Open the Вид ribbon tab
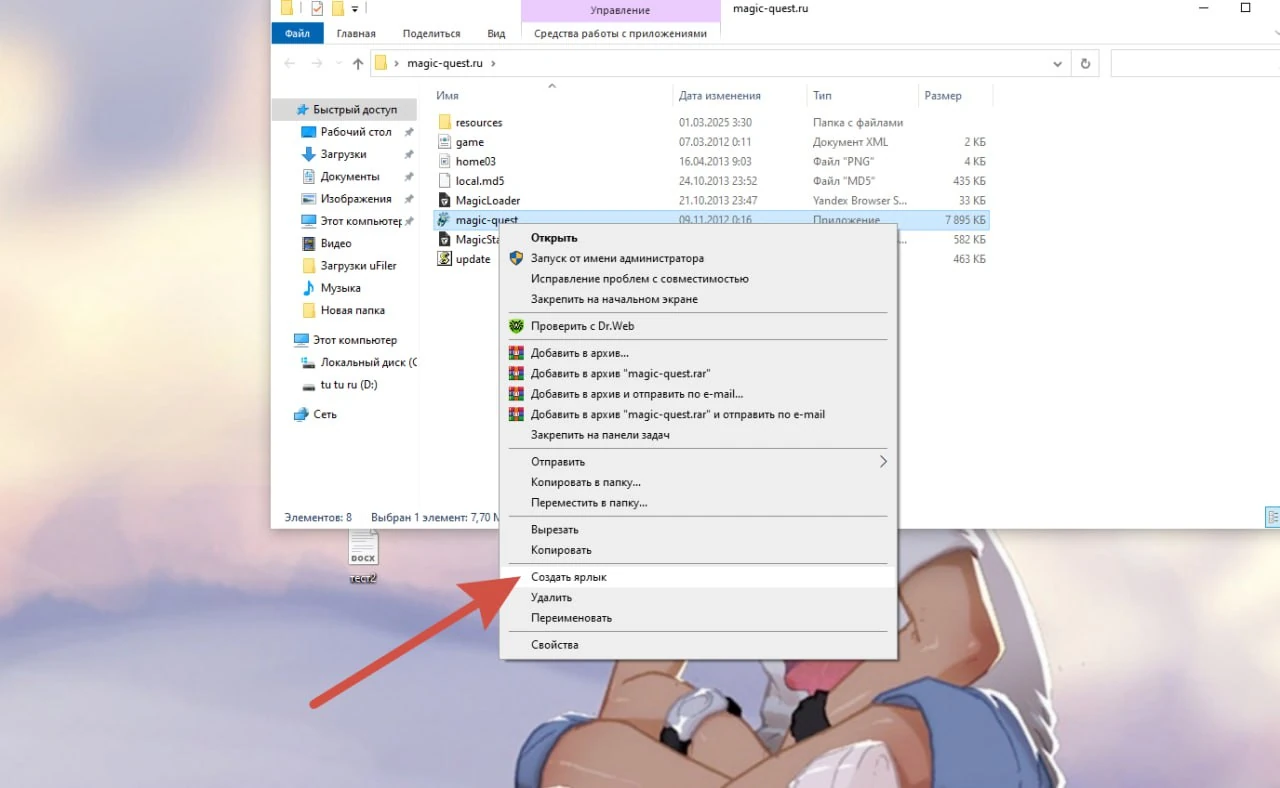Screen dimensions: 1280x788 point(496,33)
